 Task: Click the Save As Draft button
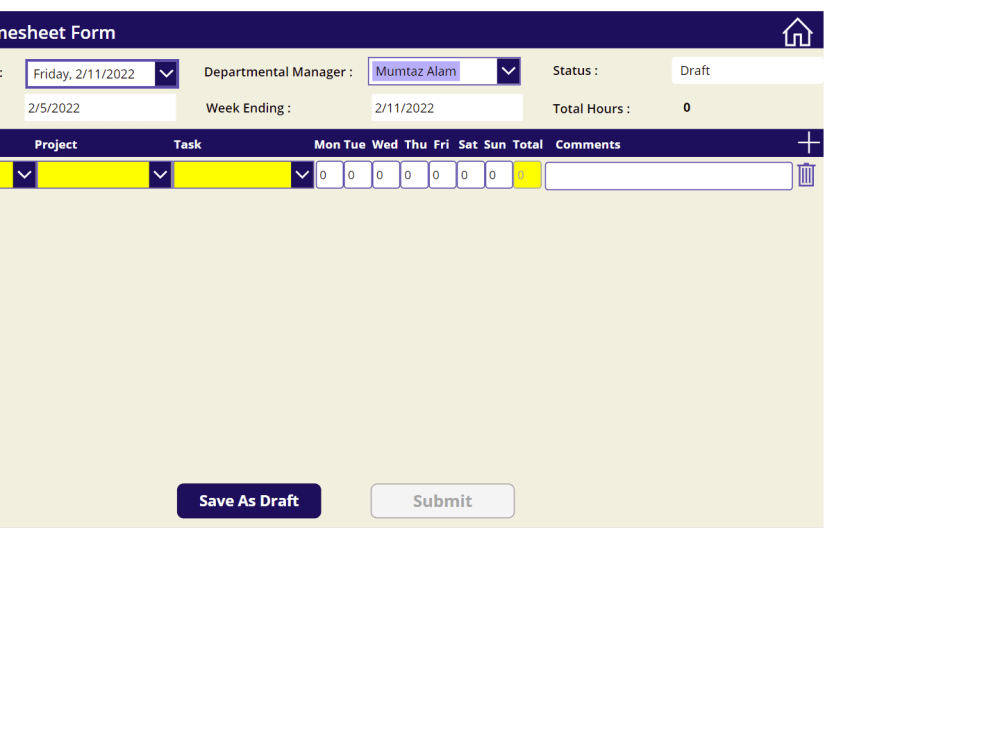coord(248,500)
